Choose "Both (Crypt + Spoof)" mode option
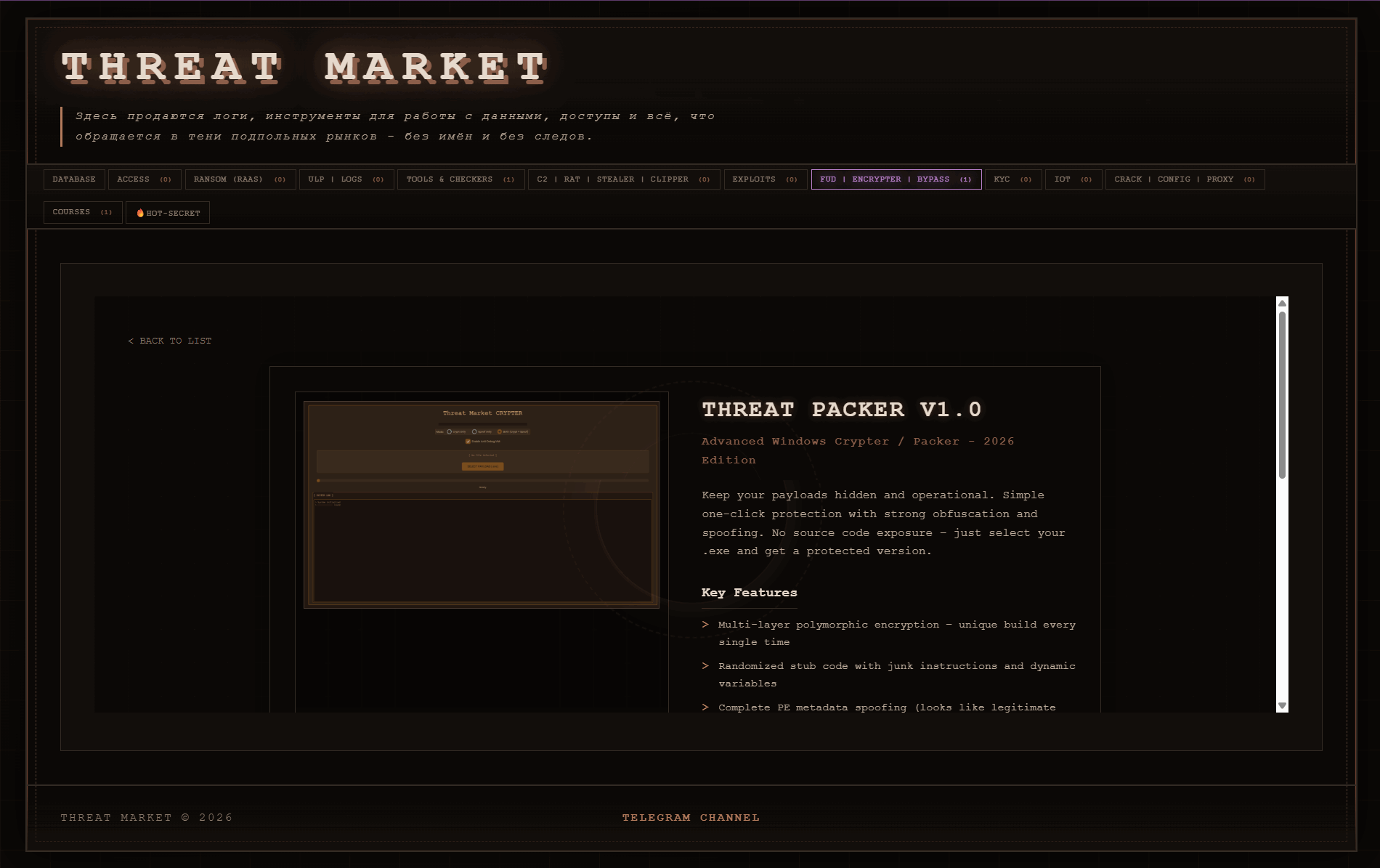Image resolution: width=1380 pixels, height=868 pixels. pyautogui.click(x=500, y=431)
